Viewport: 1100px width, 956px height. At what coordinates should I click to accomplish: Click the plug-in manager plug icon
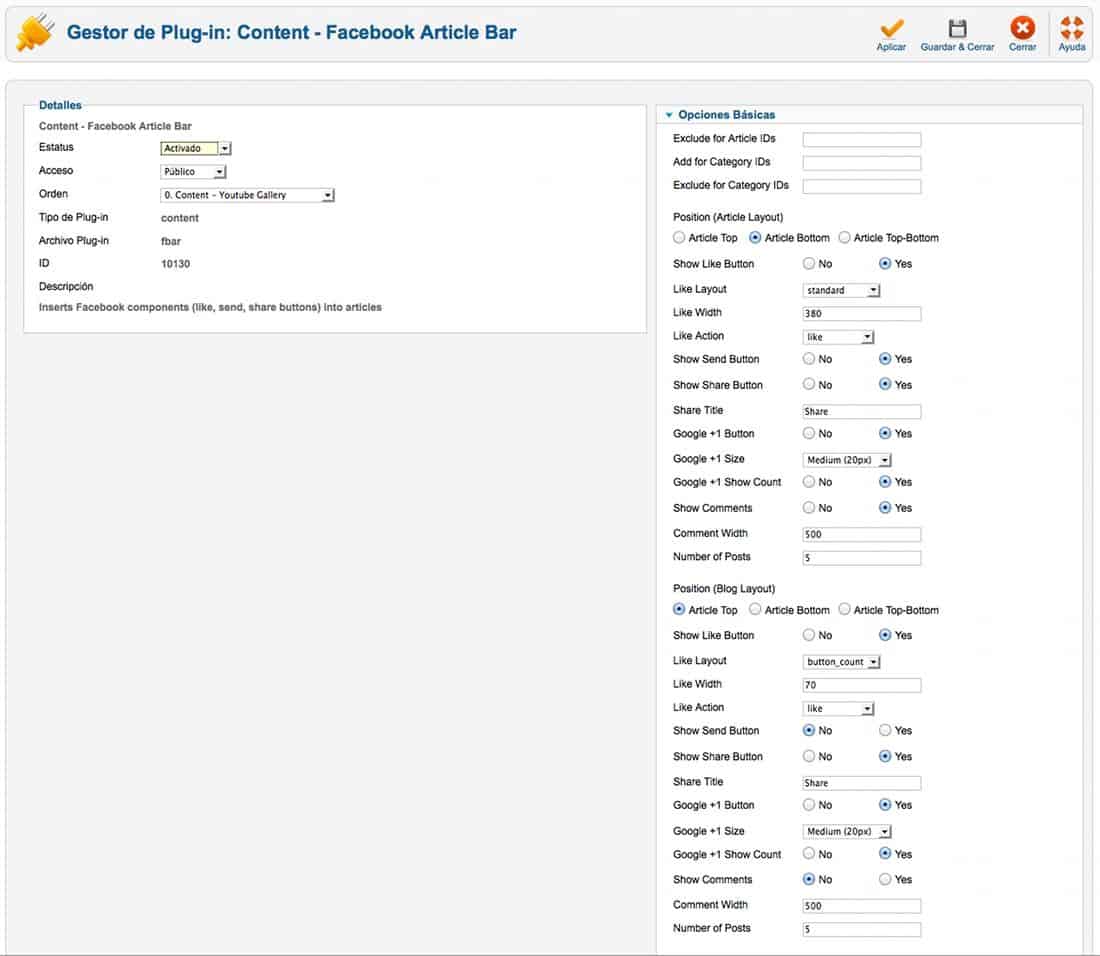[x=36, y=32]
